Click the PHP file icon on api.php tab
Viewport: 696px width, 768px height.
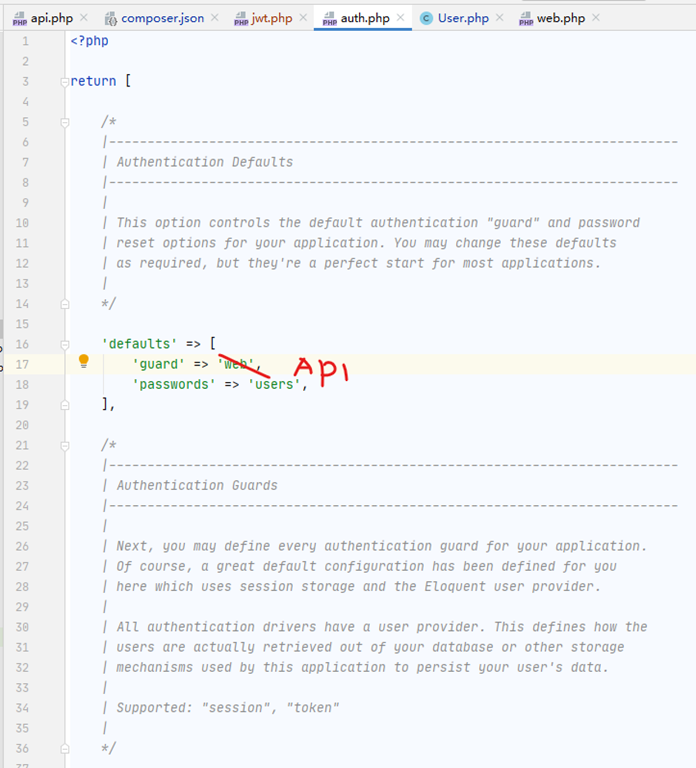[x=19, y=19]
